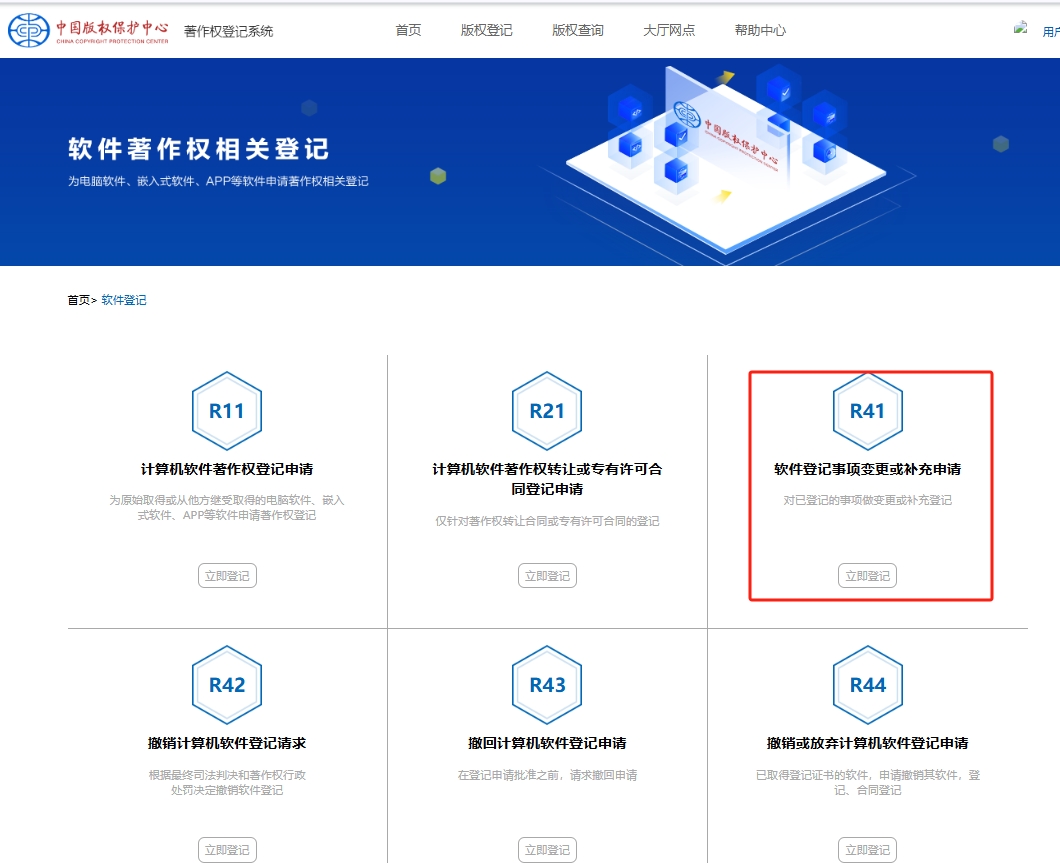The height and width of the screenshot is (863, 1060).
Task: Select the R43 hexagon icon
Action: pos(547,685)
